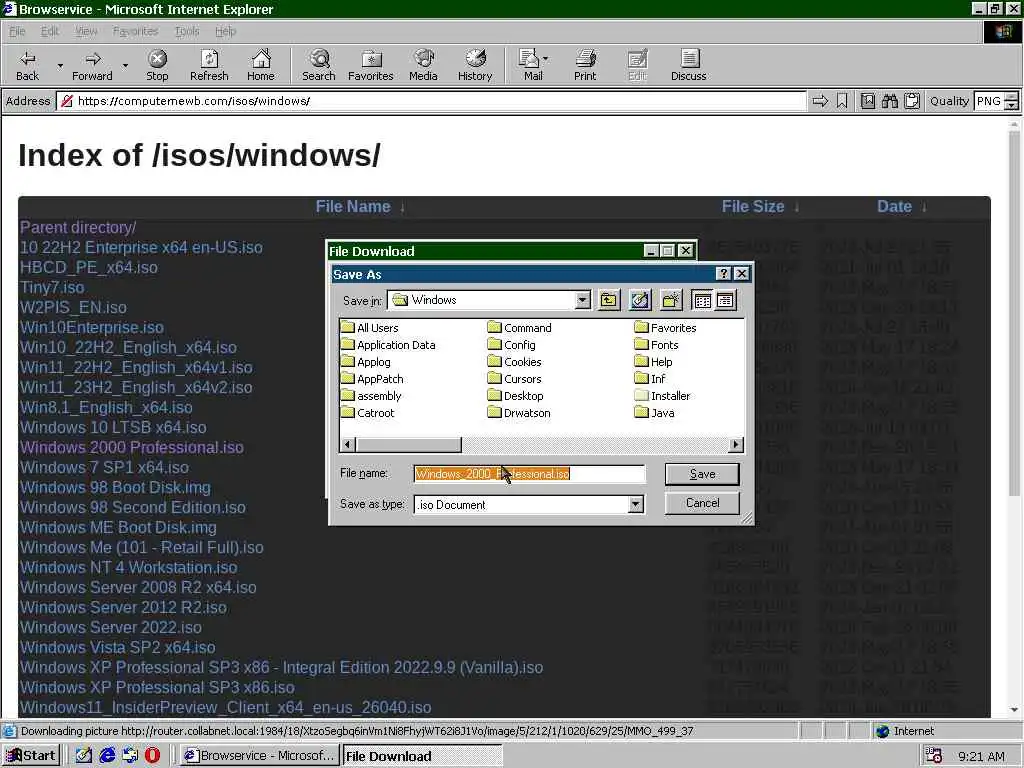Screen dimensions: 1024x768
Task: Click the file list right scroll arrow
Action: [x=736, y=445]
